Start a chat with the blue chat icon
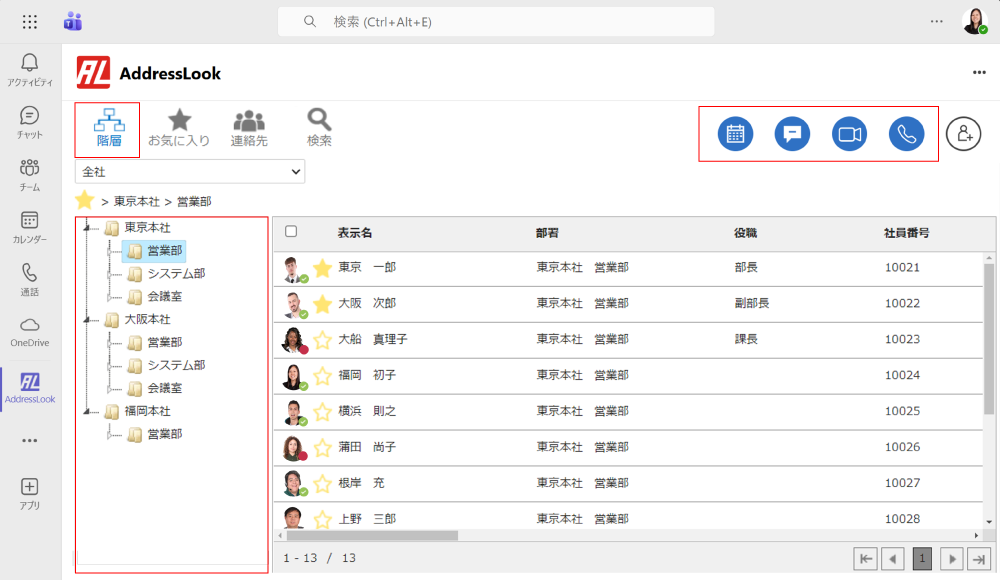1000x580 pixels. coord(793,134)
